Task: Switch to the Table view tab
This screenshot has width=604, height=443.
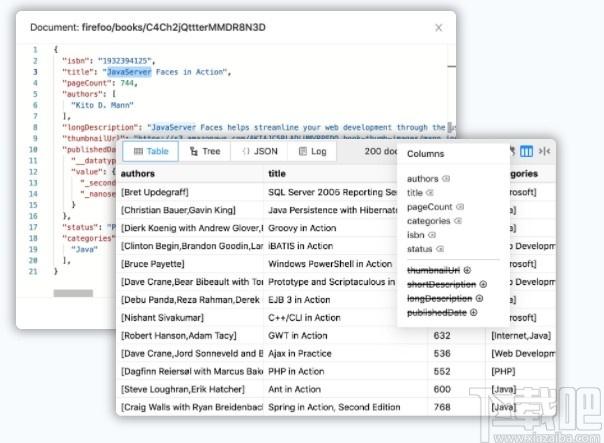Action: pos(150,151)
